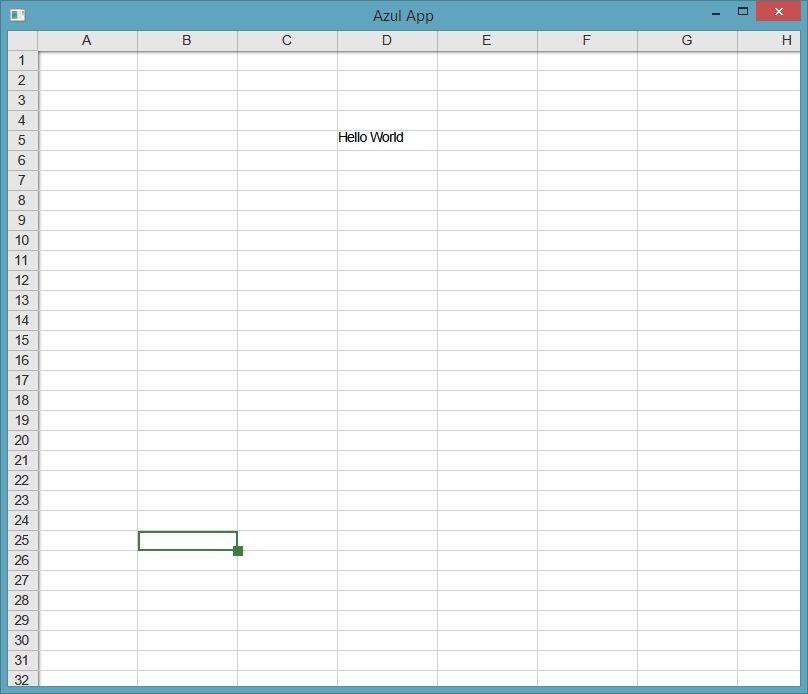Click column E header

coord(487,40)
